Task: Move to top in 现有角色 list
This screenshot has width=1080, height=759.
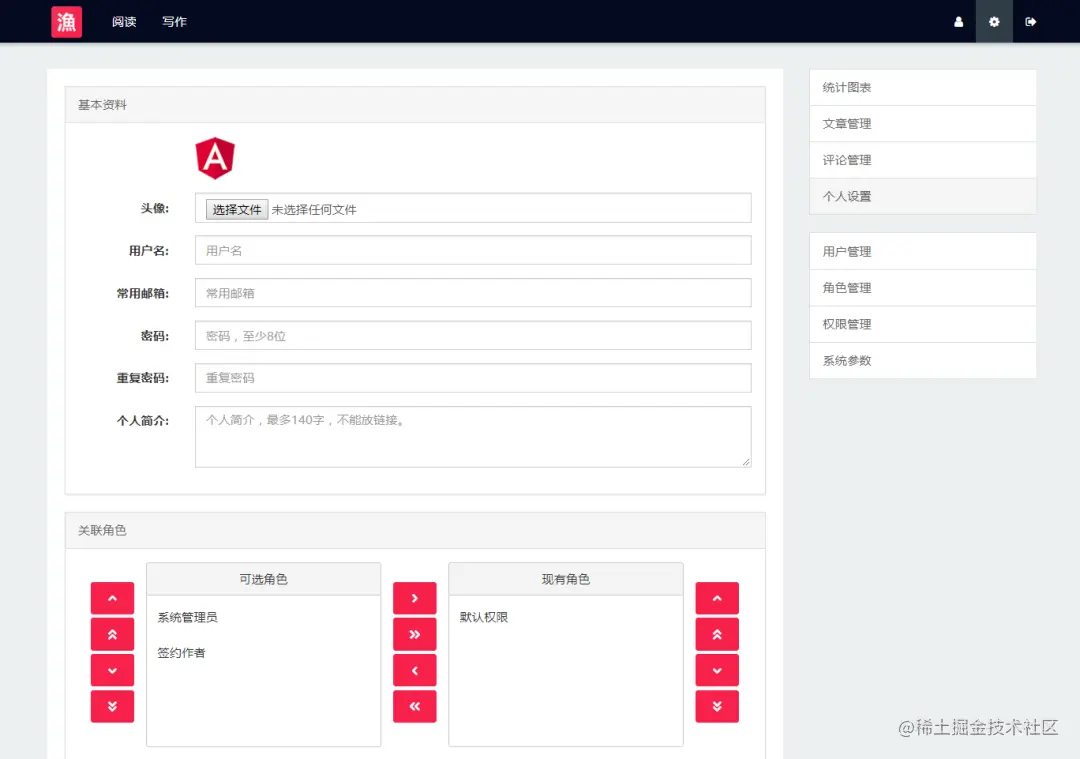Action: [717, 634]
